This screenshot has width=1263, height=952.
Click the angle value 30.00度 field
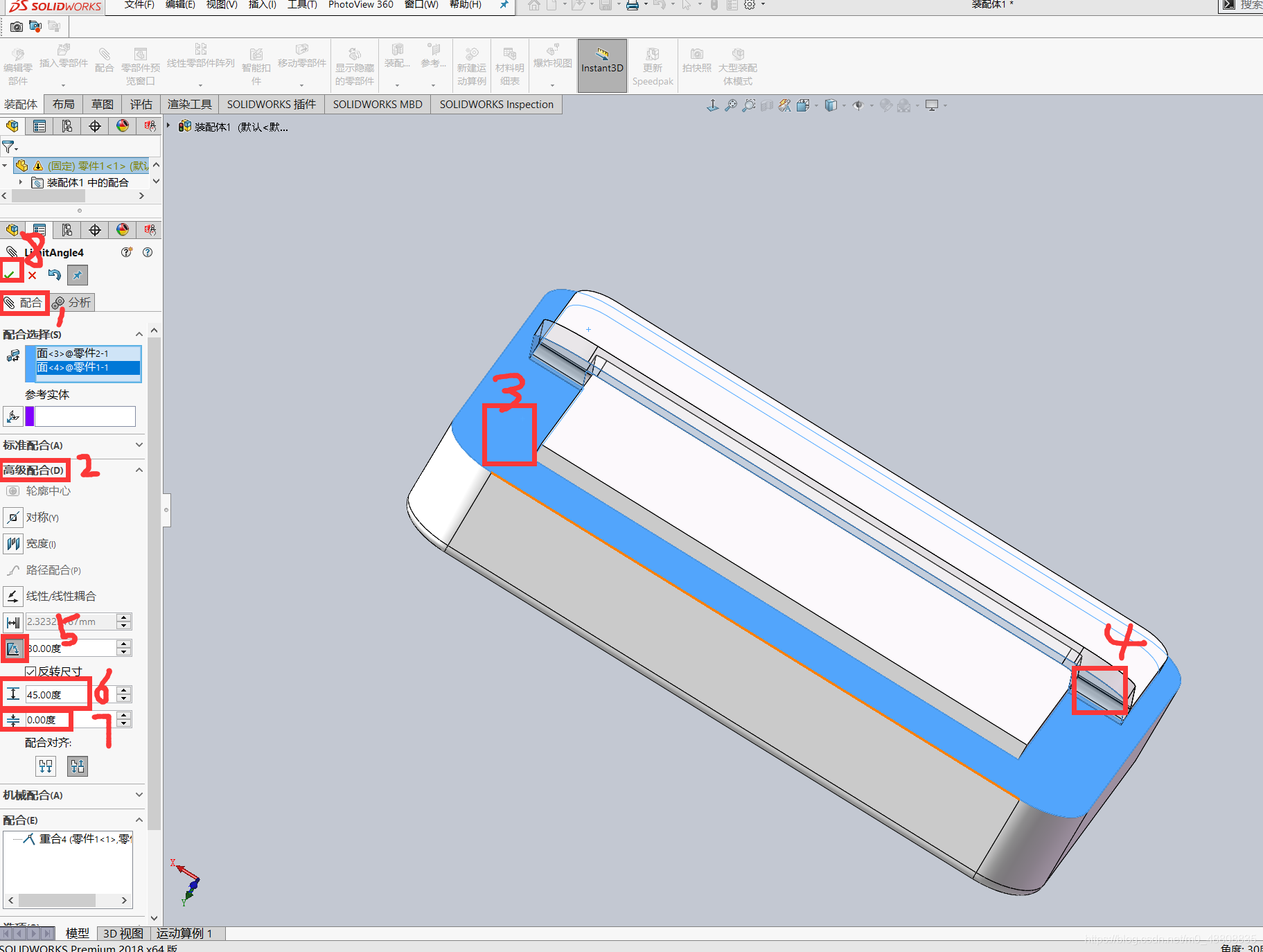(71, 649)
